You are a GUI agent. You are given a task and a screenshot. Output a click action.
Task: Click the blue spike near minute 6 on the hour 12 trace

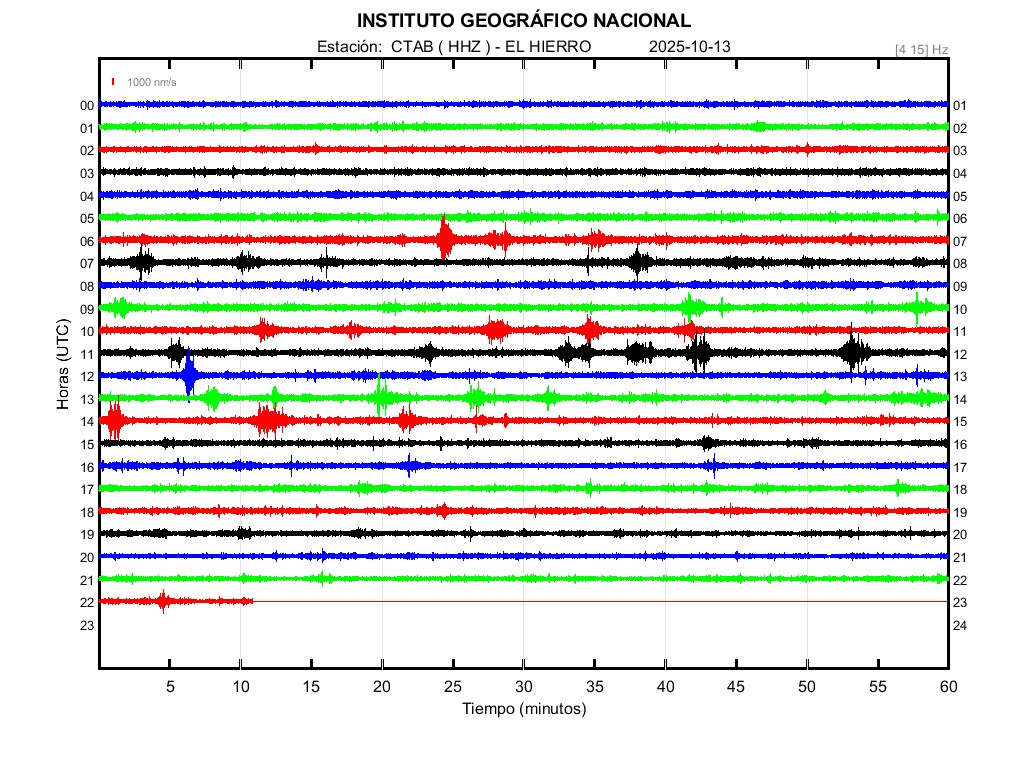(x=189, y=376)
